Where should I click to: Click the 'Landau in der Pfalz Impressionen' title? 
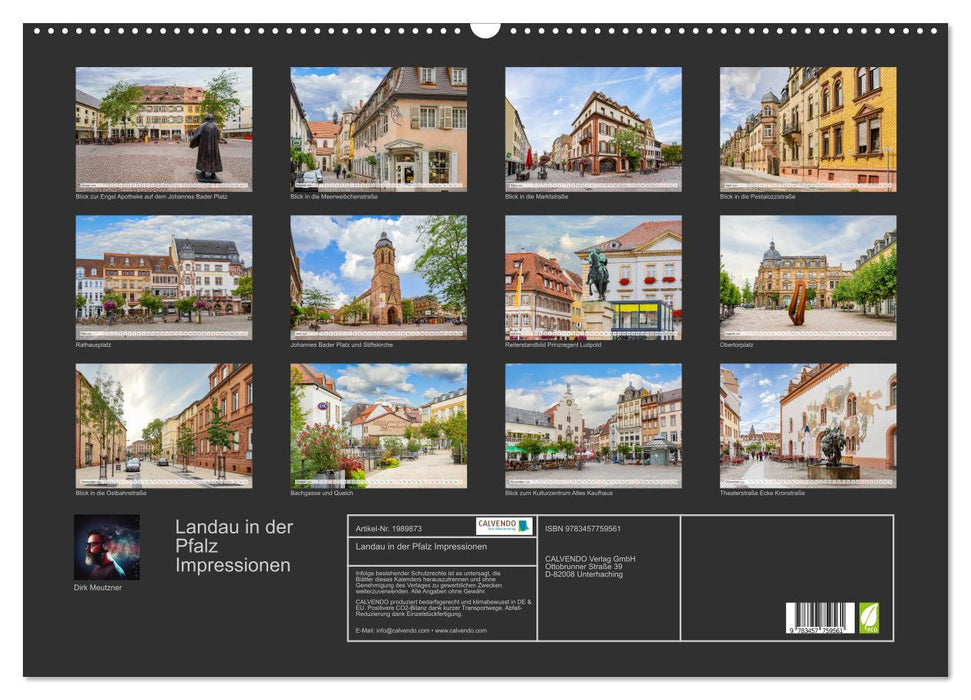click(x=234, y=546)
